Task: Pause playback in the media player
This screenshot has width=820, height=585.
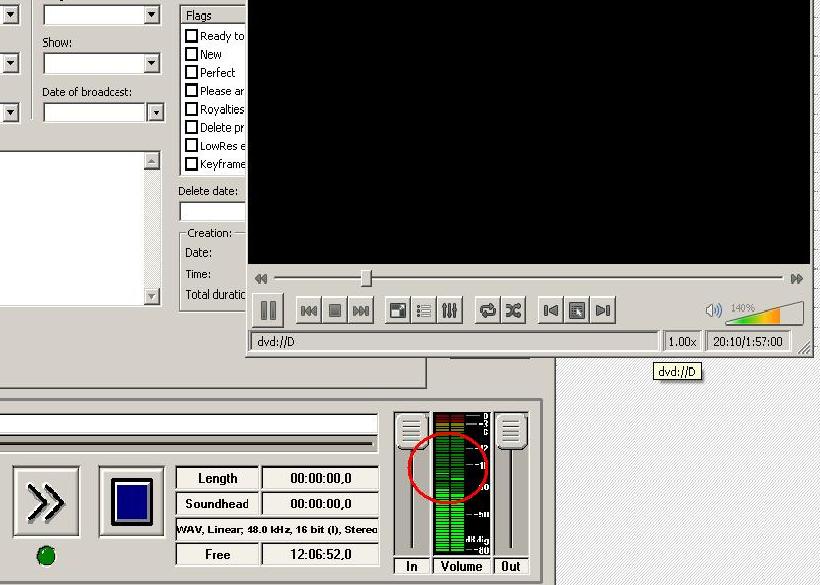Action: (x=268, y=310)
